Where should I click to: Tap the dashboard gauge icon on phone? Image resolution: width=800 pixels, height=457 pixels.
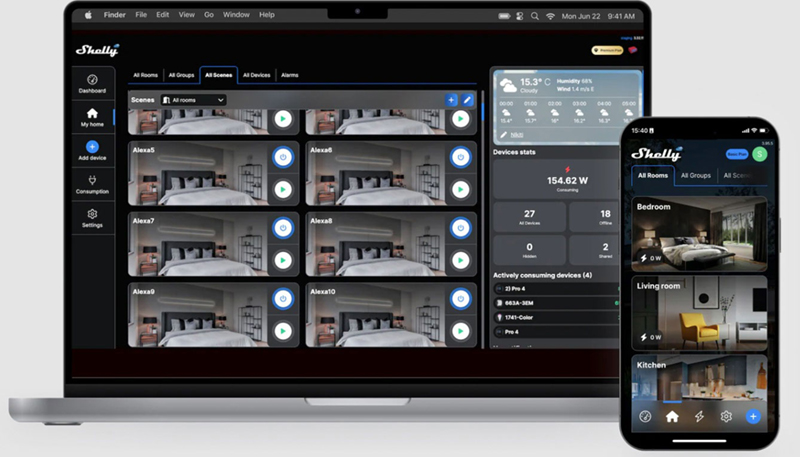pos(645,417)
